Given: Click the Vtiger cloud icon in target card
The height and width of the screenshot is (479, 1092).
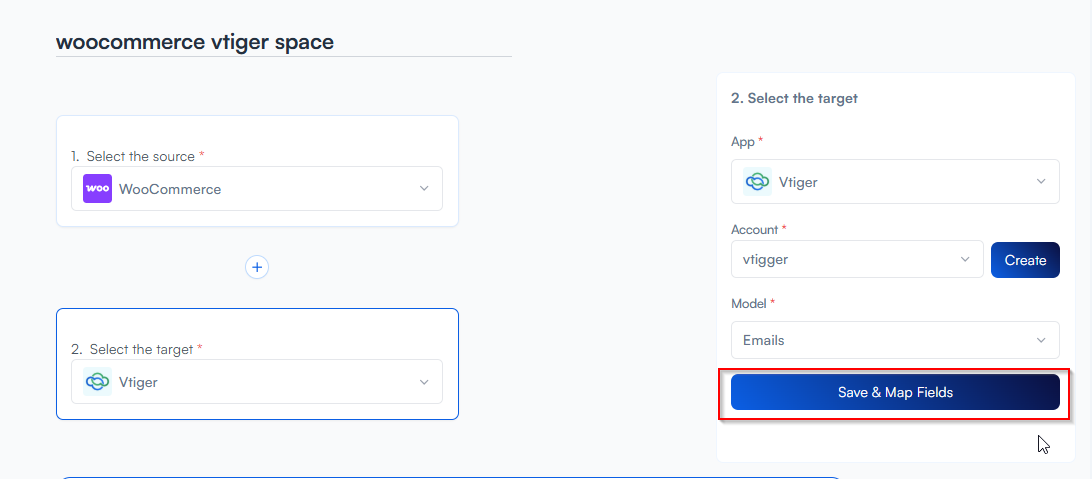Looking at the screenshot, I should click(x=97, y=382).
